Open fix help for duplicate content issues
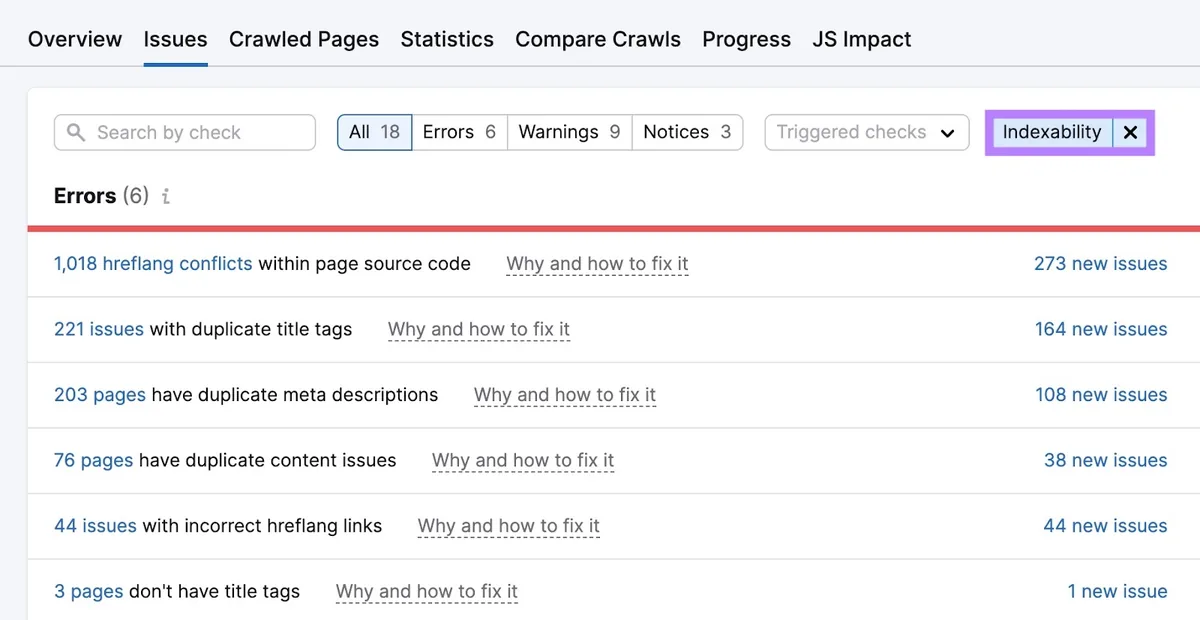The height and width of the screenshot is (620, 1200). point(523,460)
